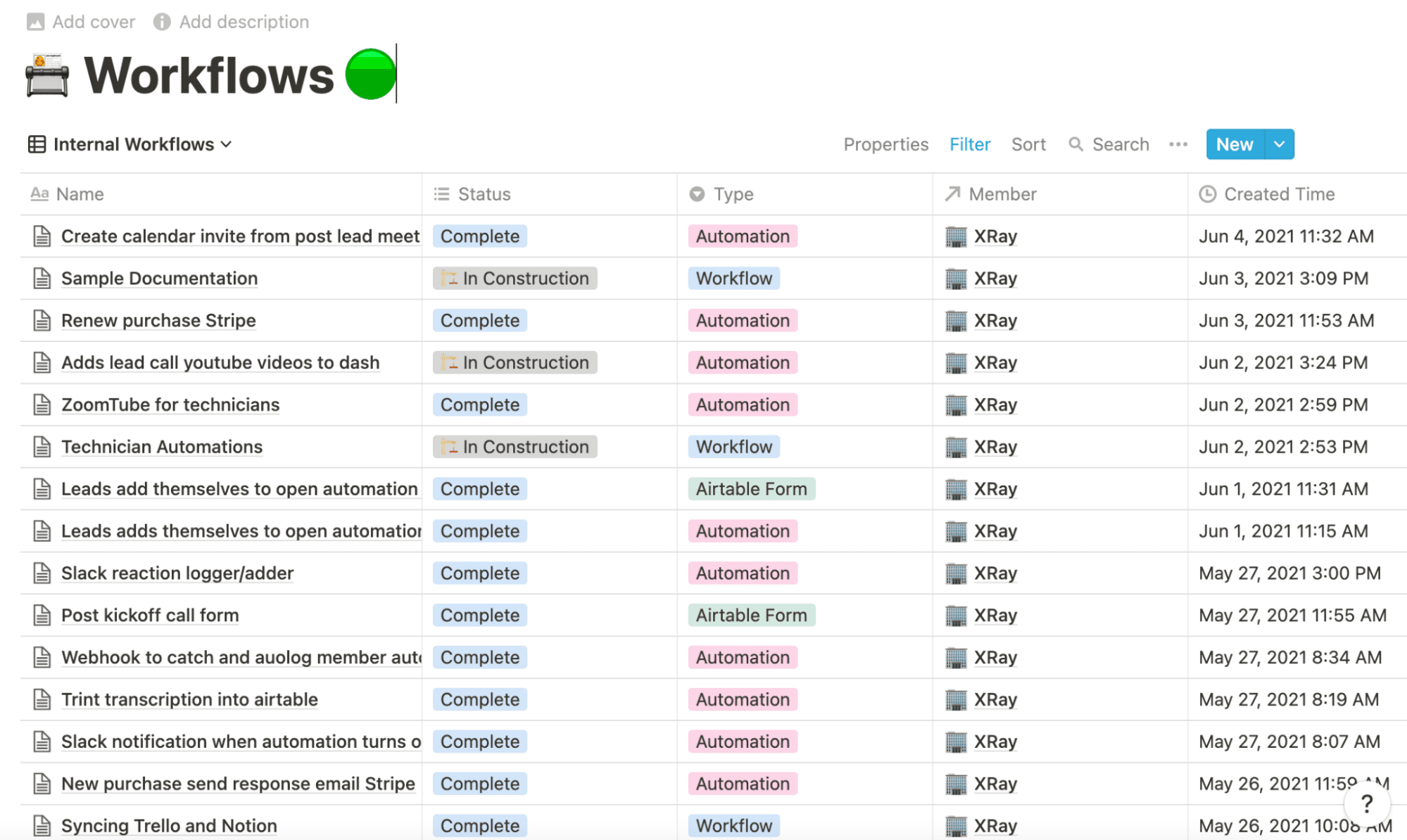The width and height of the screenshot is (1407, 840).
Task: Open the Status column header menu
Action: tap(484, 194)
